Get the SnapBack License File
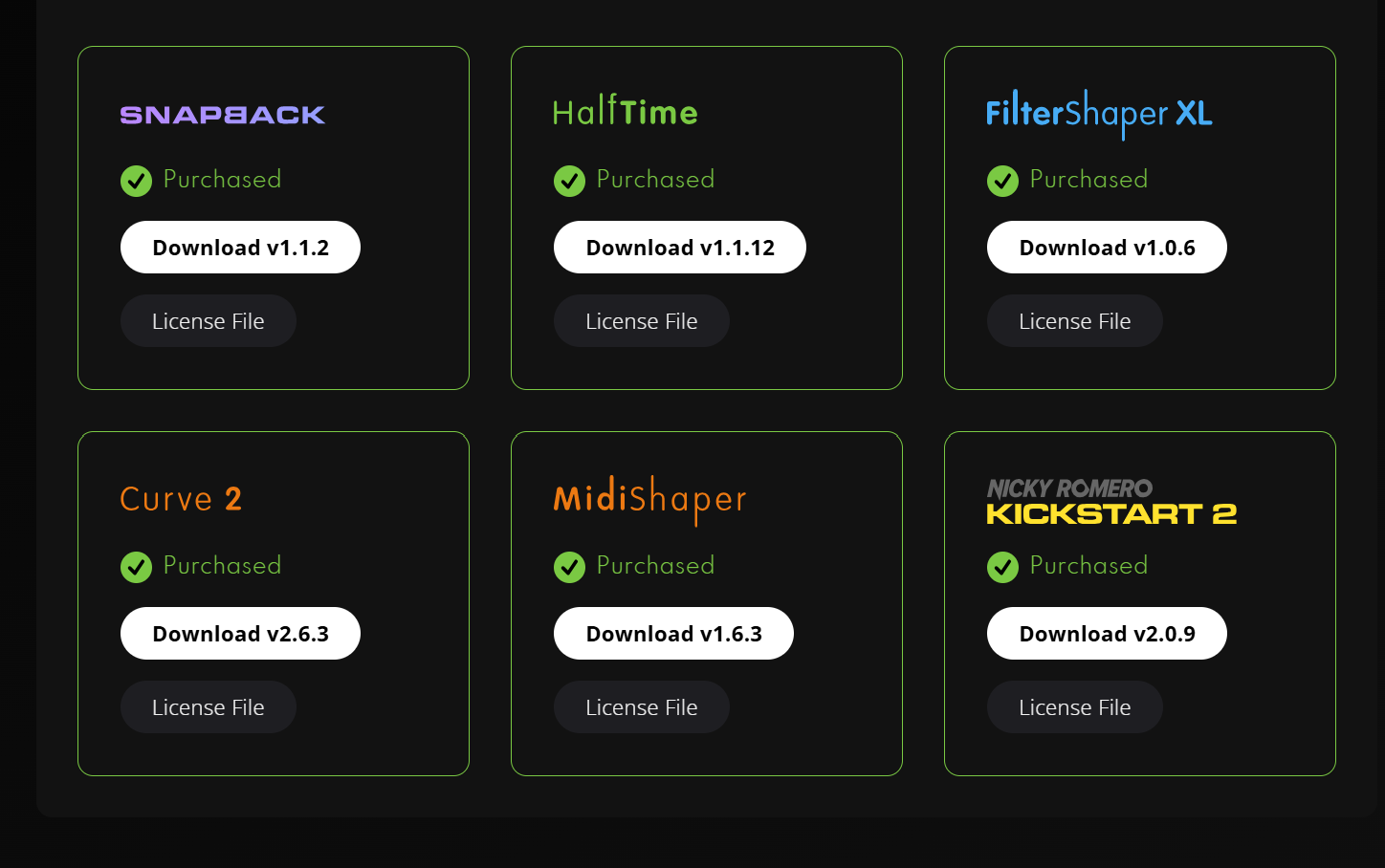 point(209,321)
